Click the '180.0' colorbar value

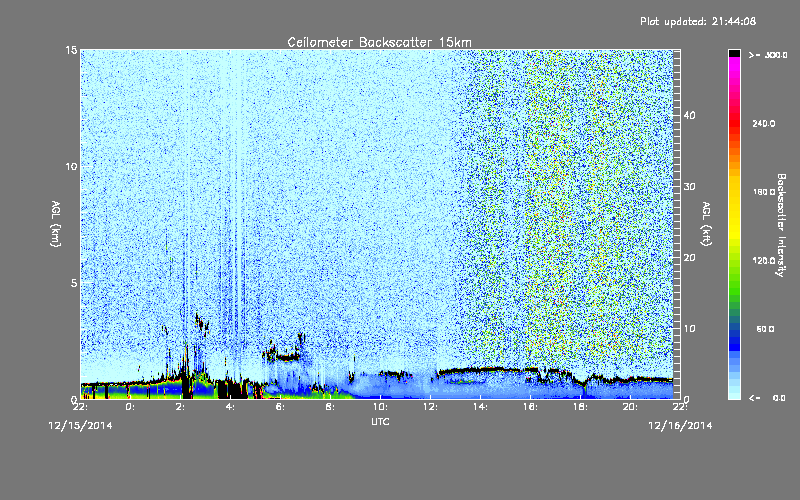pyautogui.click(x=764, y=192)
